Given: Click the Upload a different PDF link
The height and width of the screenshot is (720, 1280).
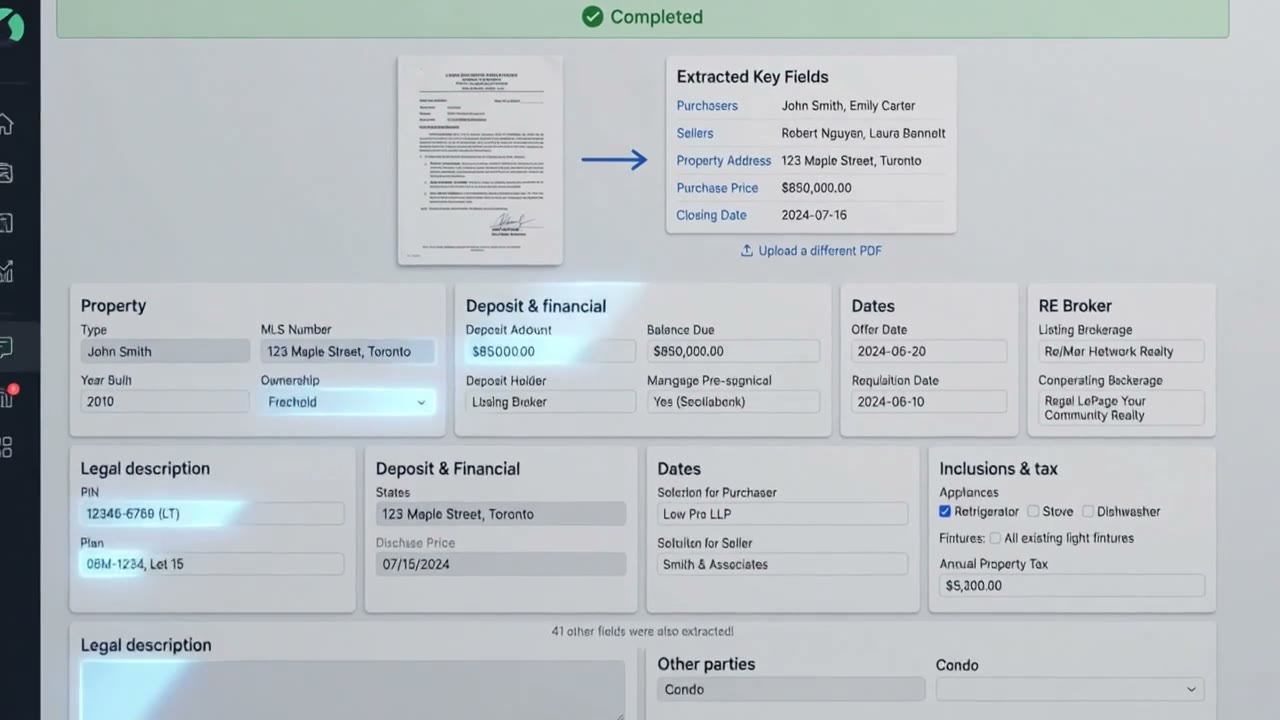Looking at the screenshot, I should [811, 251].
